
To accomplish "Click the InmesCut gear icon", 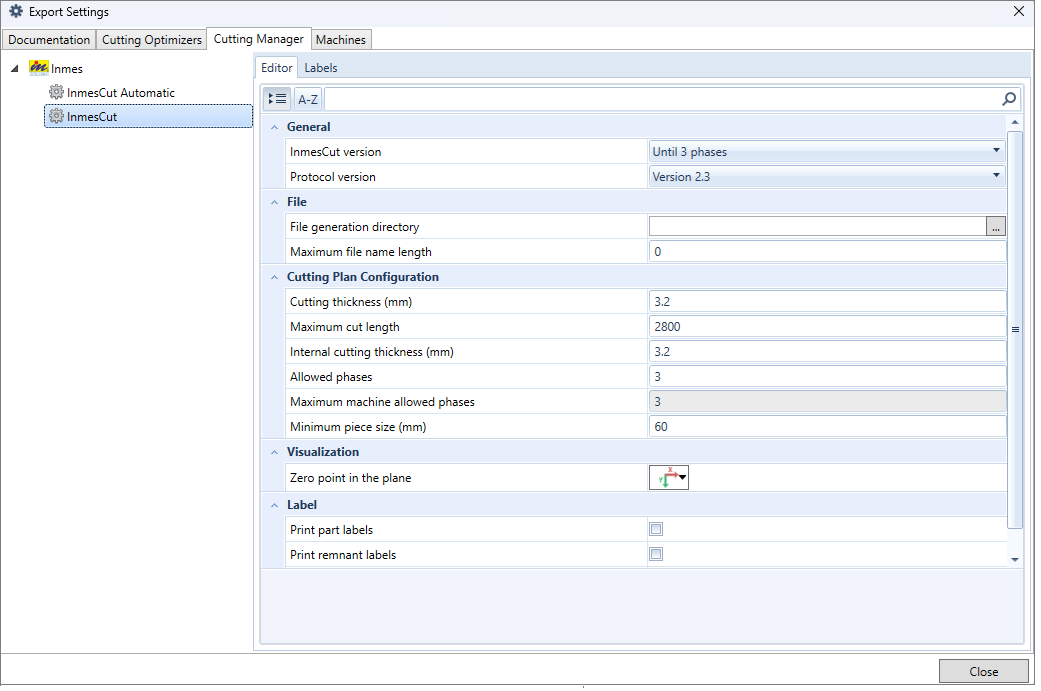I will [x=56, y=116].
